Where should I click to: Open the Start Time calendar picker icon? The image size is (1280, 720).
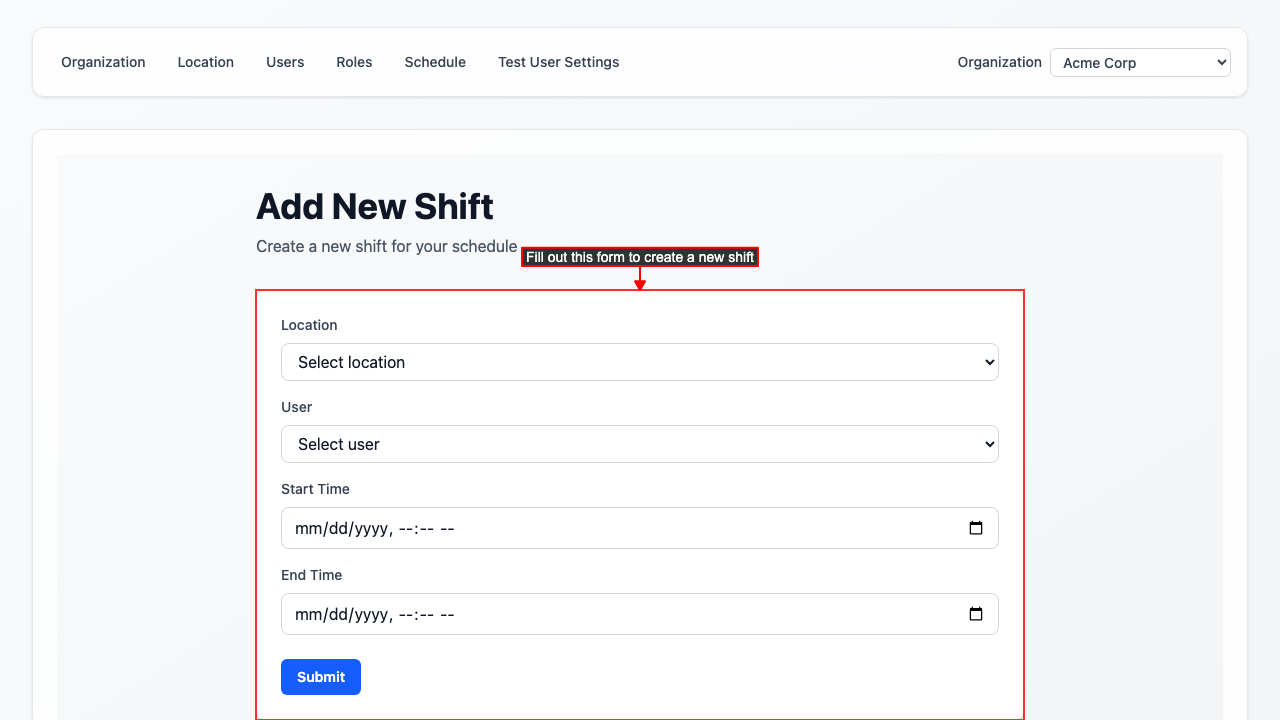pos(976,528)
